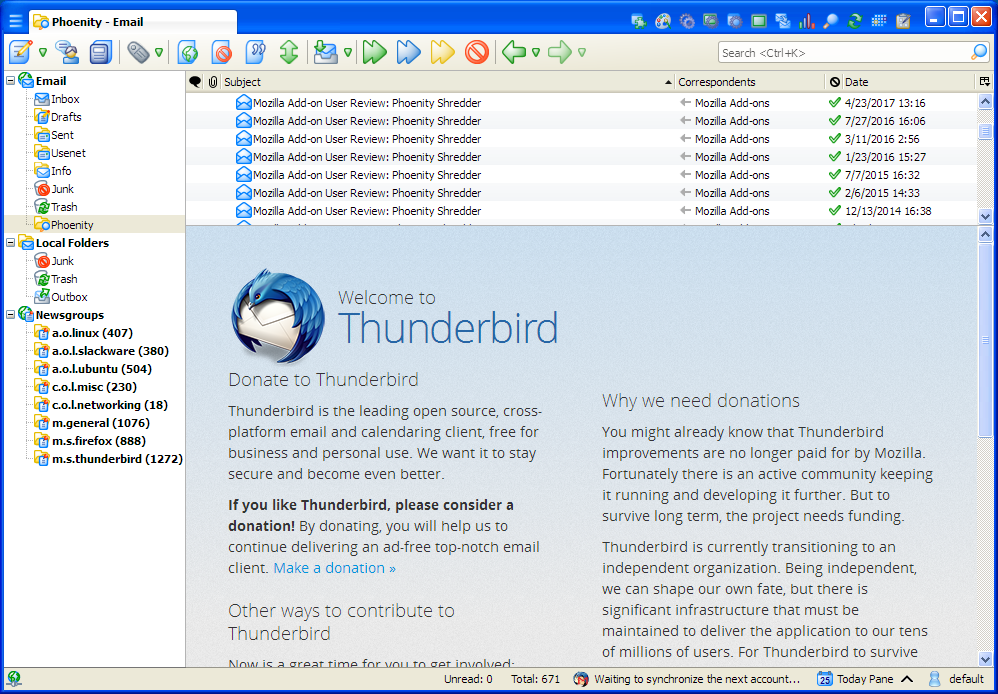Click the double envelopes icon in title bar
998x694 pixels.
click(x=783, y=22)
